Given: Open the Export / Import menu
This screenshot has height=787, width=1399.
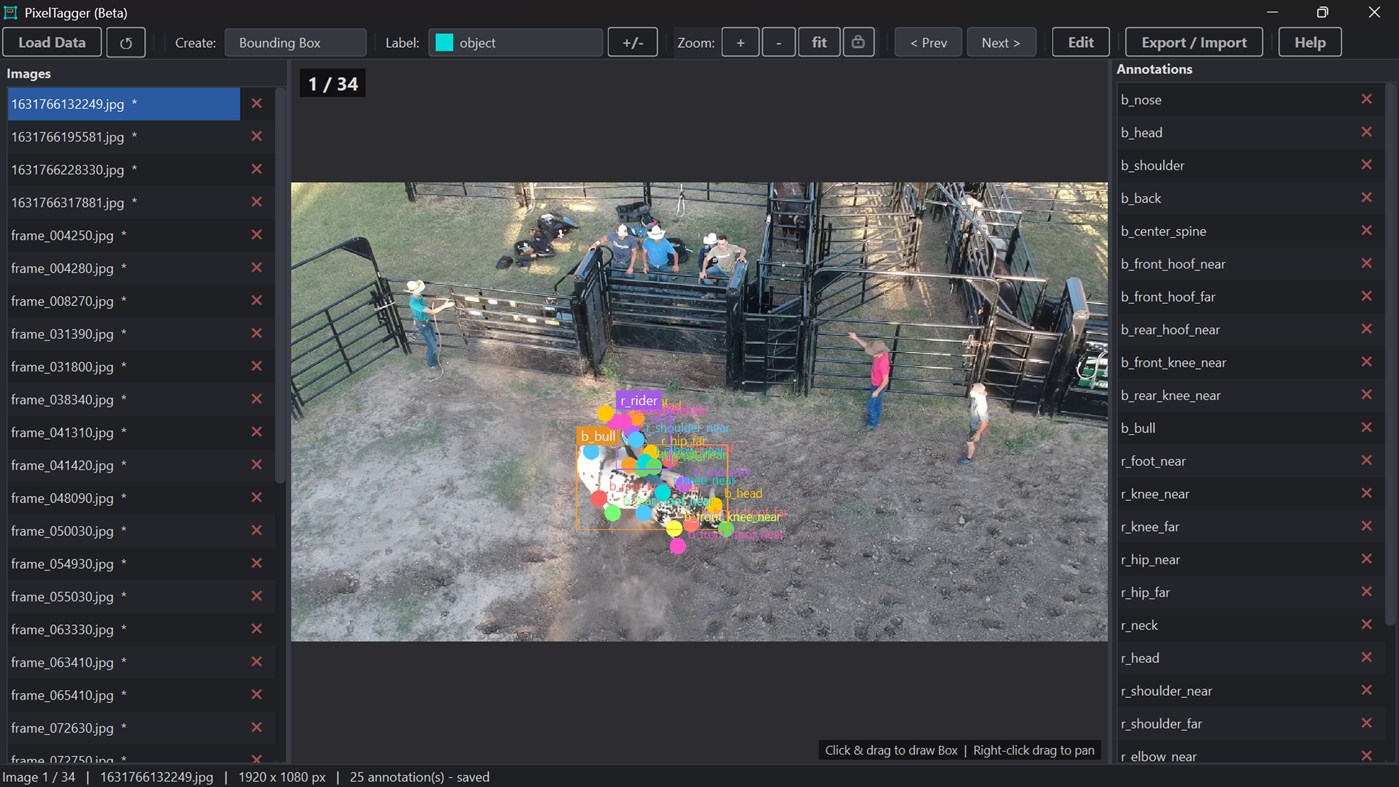Looking at the screenshot, I should coord(1194,43).
